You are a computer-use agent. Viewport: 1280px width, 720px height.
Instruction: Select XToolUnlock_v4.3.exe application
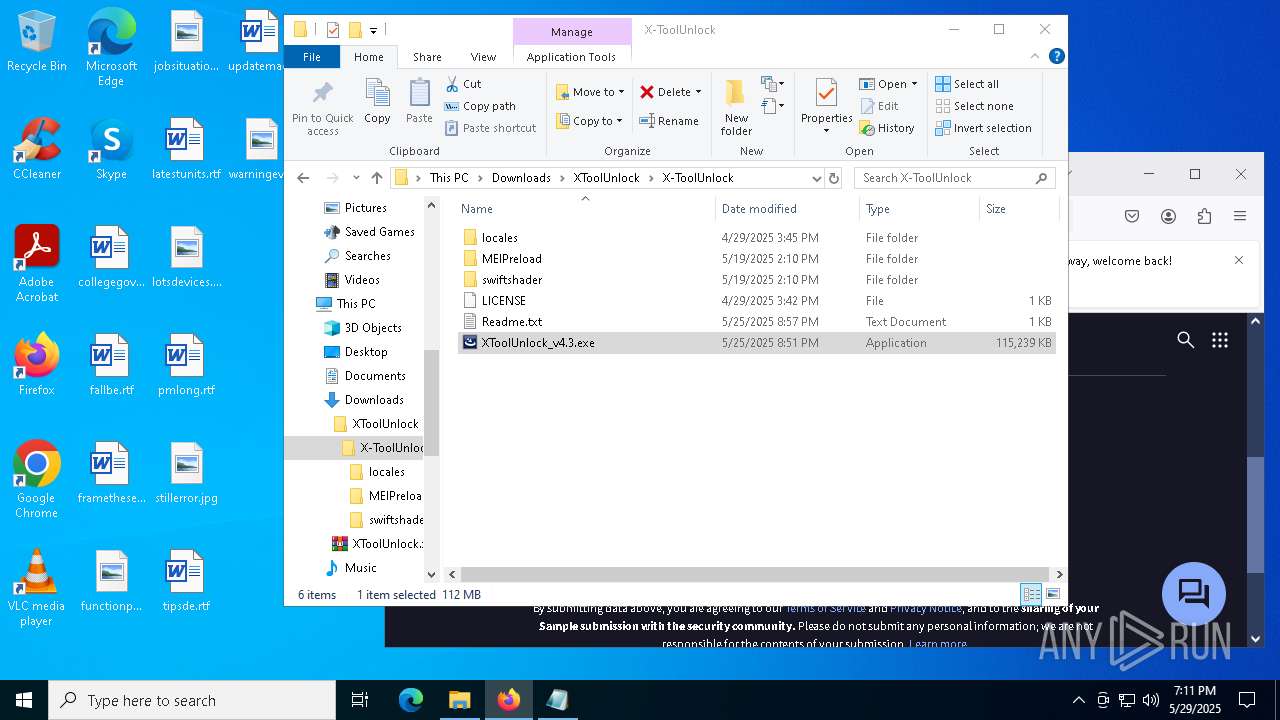coord(757,343)
